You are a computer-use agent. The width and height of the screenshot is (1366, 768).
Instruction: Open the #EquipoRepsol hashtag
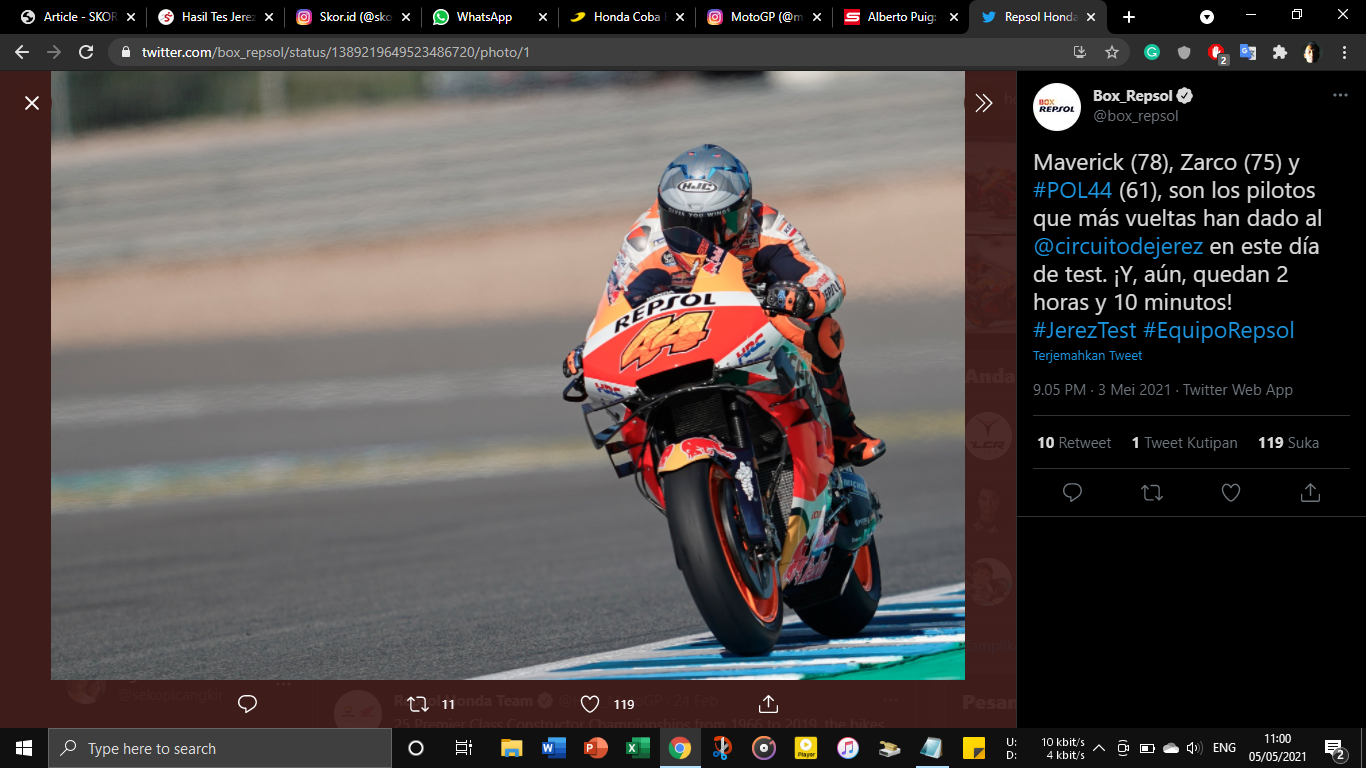1219,330
